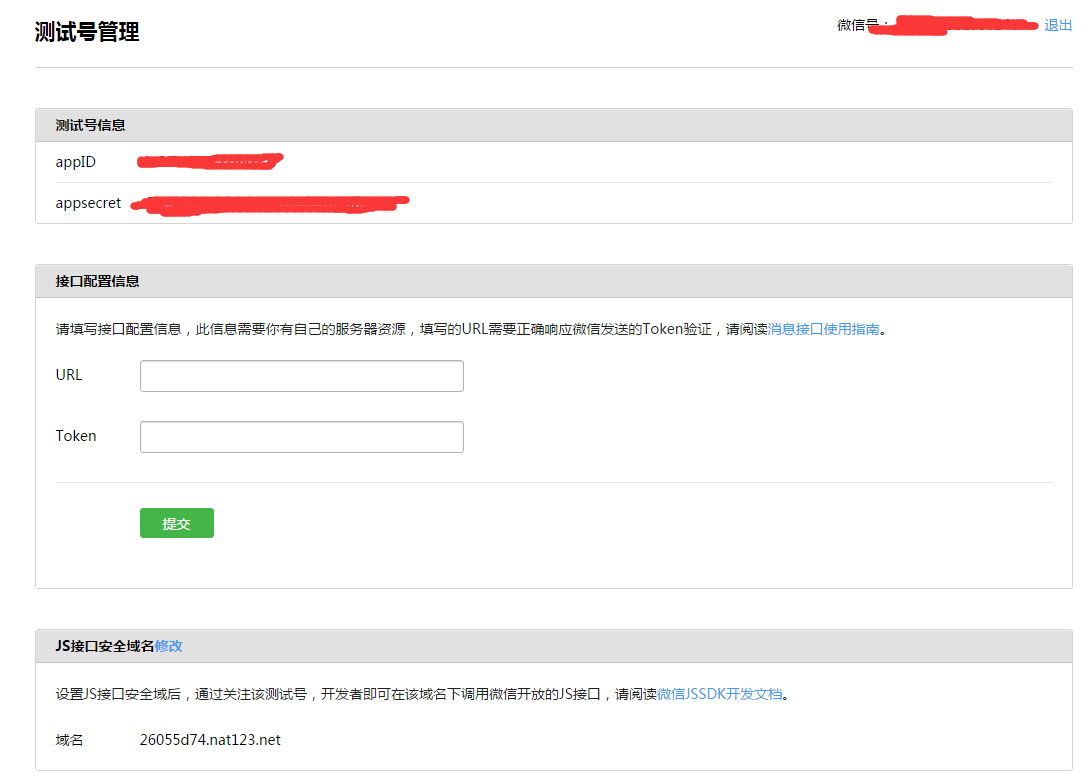Click the appsecret label
The image size is (1085, 773).
point(88,203)
